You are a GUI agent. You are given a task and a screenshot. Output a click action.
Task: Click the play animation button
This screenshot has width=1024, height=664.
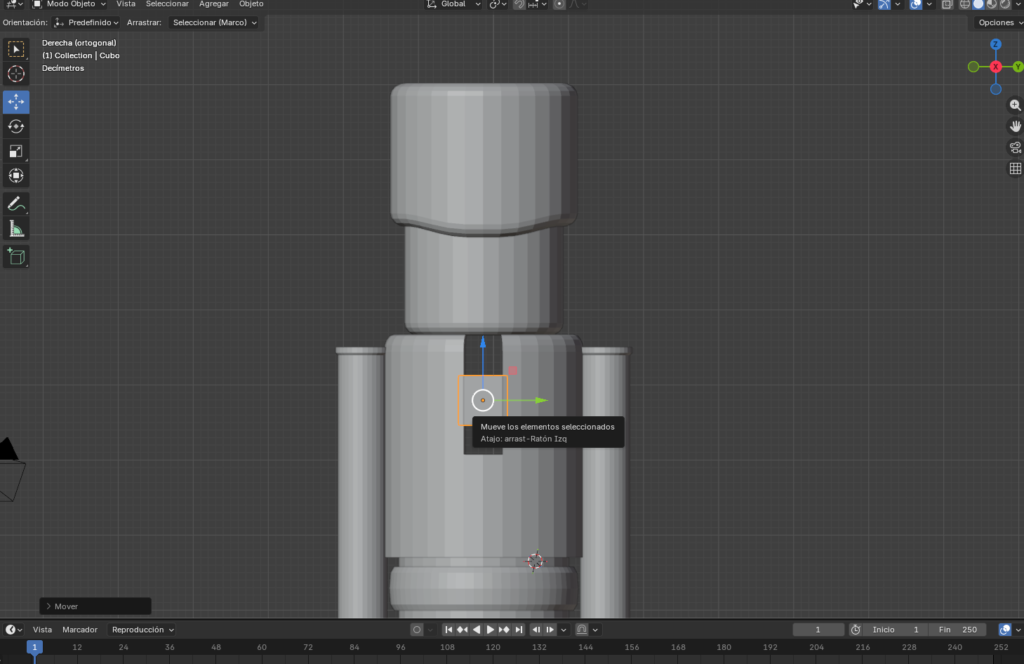[x=491, y=630]
